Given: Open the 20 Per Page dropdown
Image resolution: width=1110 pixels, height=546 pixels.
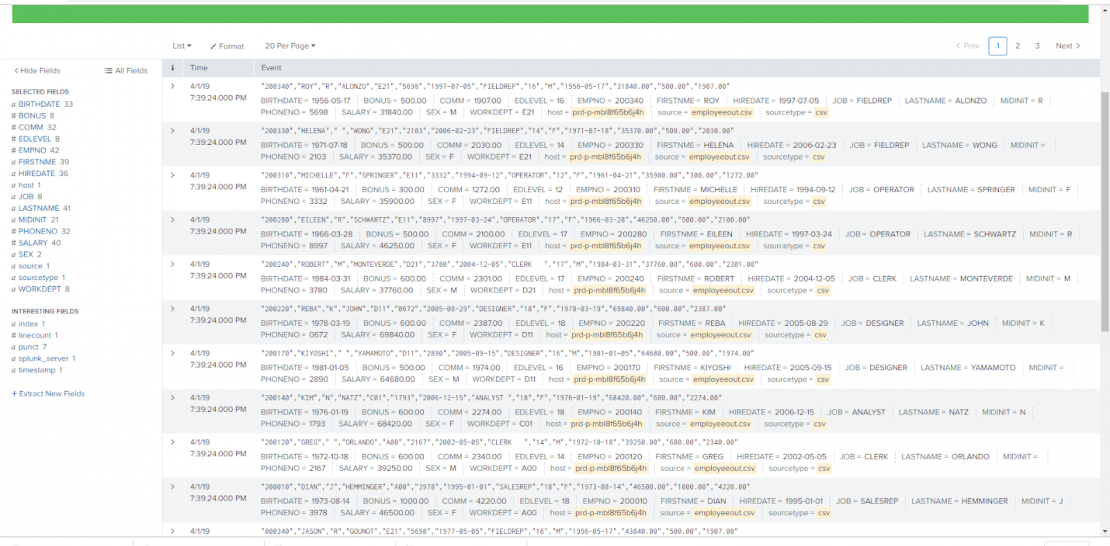Looking at the screenshot, I should [289, 46].
